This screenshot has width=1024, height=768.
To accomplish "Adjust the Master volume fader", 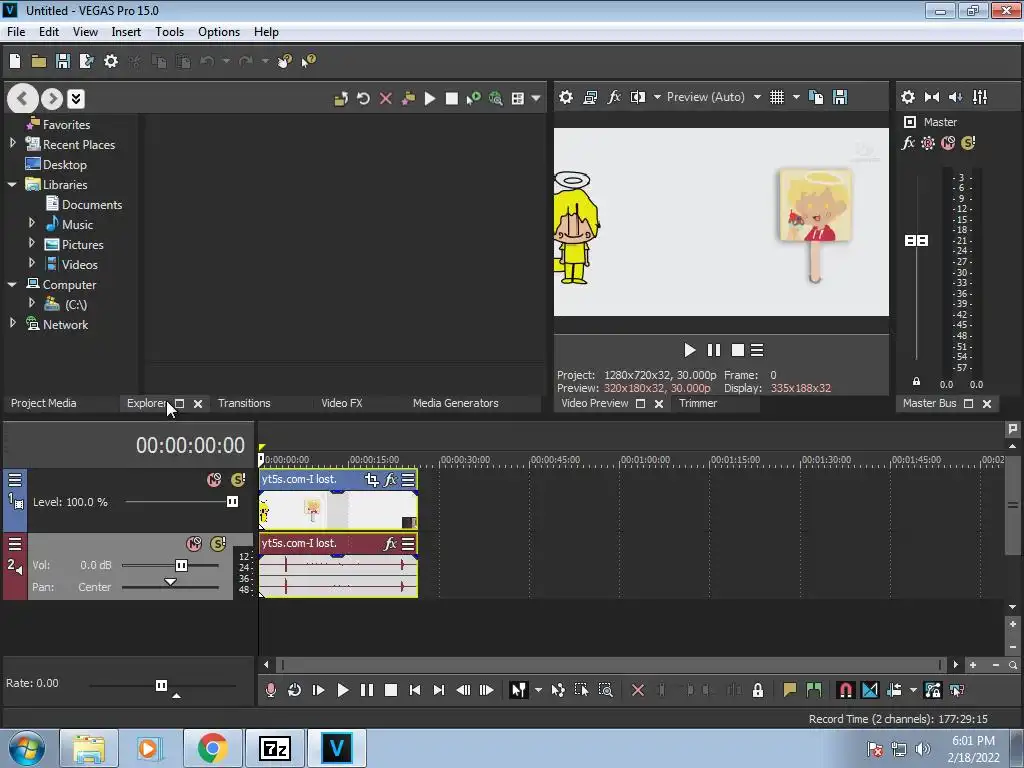I will pos(916,241).
